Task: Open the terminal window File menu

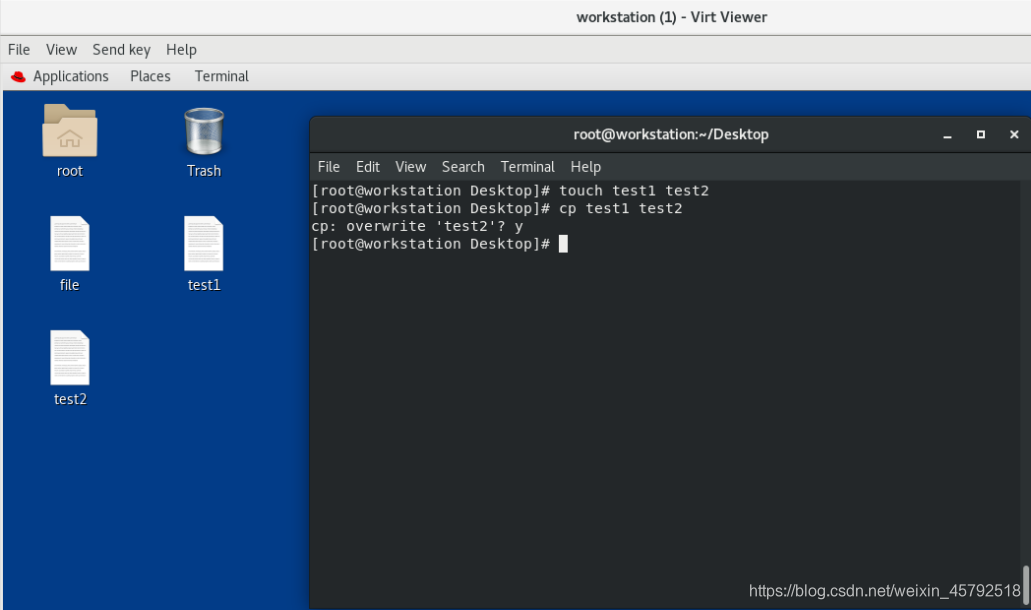Action: [329, 167]
